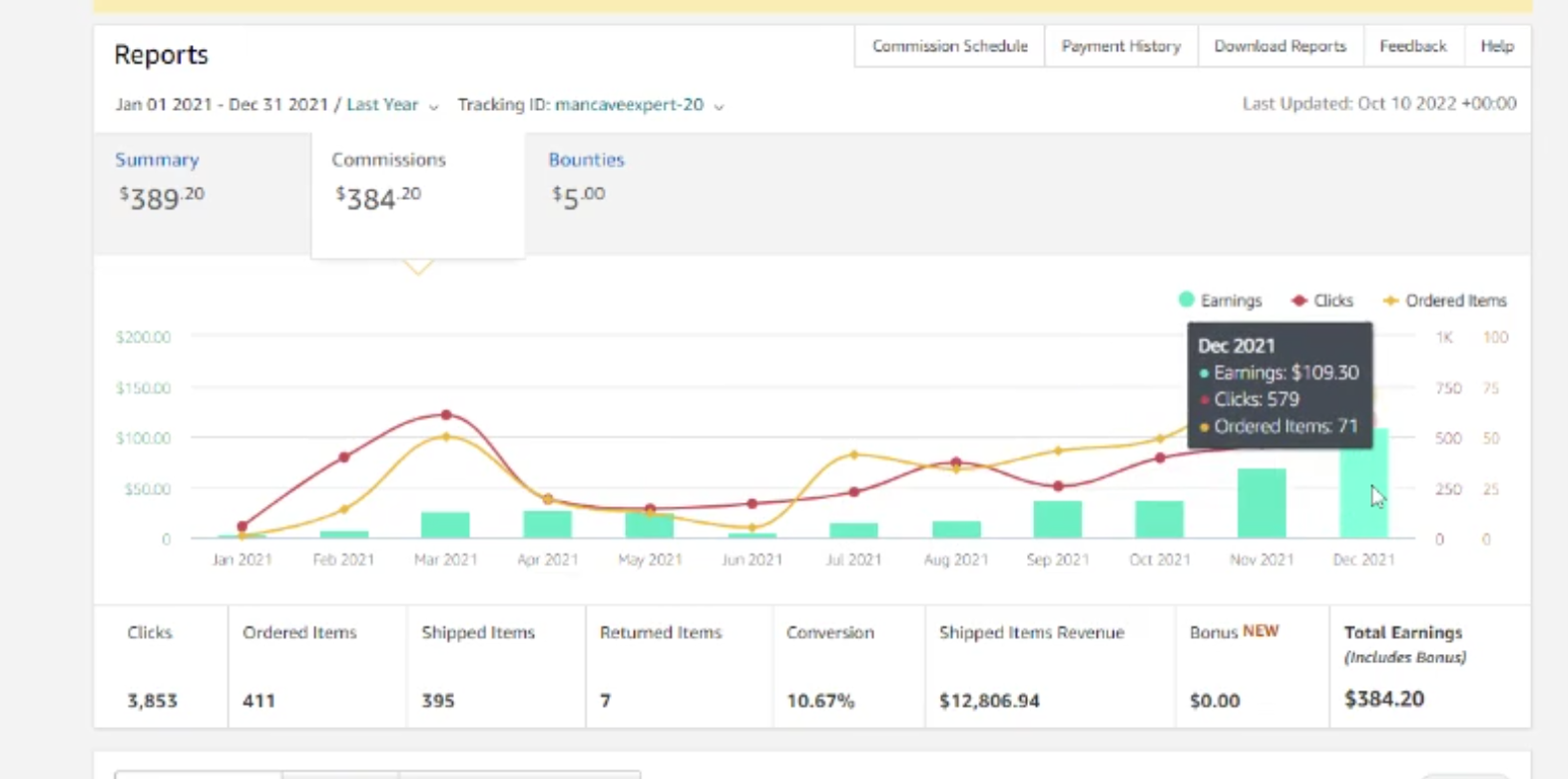Image resolution: width=1568 pixels, height=779 pixels.
Task: Click the Jul 2021 ordered items point
Action: (x=853, y=454)
